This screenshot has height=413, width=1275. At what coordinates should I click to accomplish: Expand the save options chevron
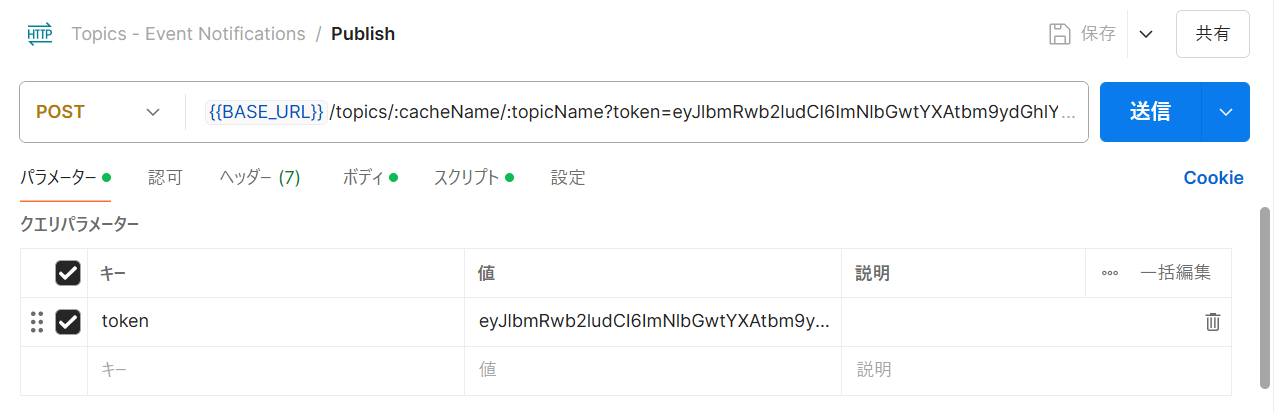pyautogui.click(x=1146, y=34)
